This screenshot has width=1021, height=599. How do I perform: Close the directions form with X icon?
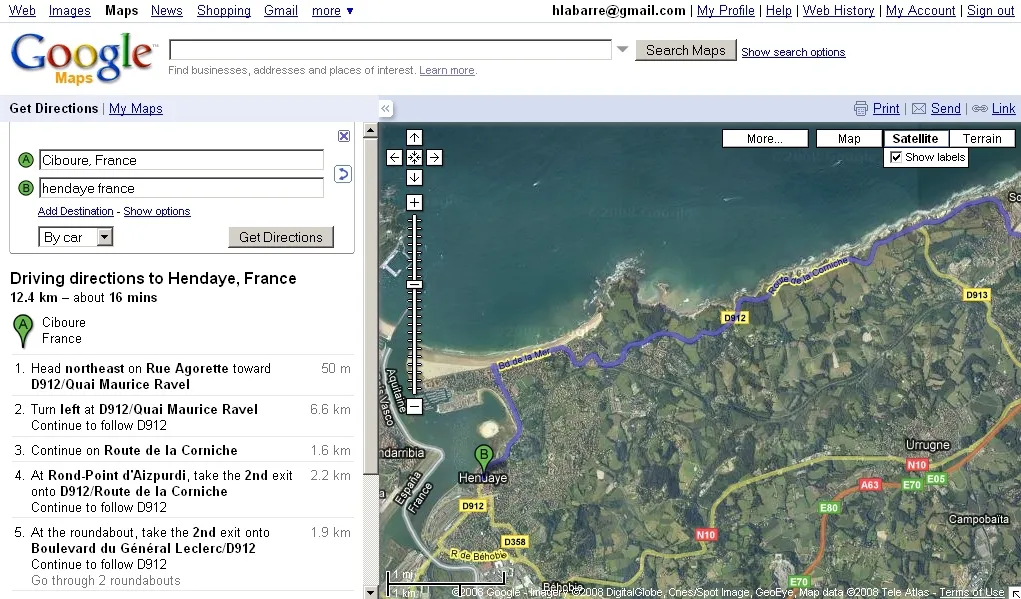point(344,135)
